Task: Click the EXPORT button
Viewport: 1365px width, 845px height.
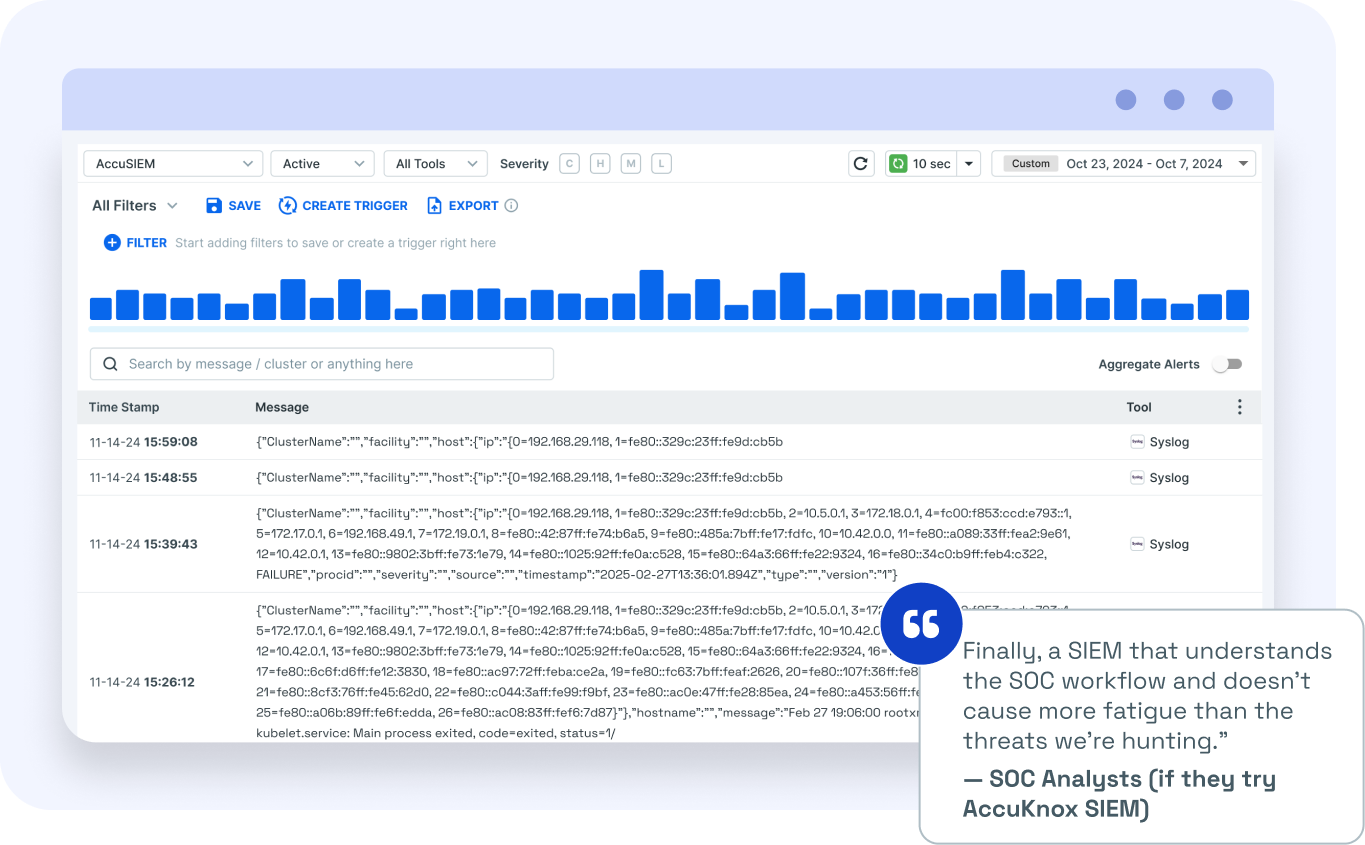Action: (x=462, y=206)
